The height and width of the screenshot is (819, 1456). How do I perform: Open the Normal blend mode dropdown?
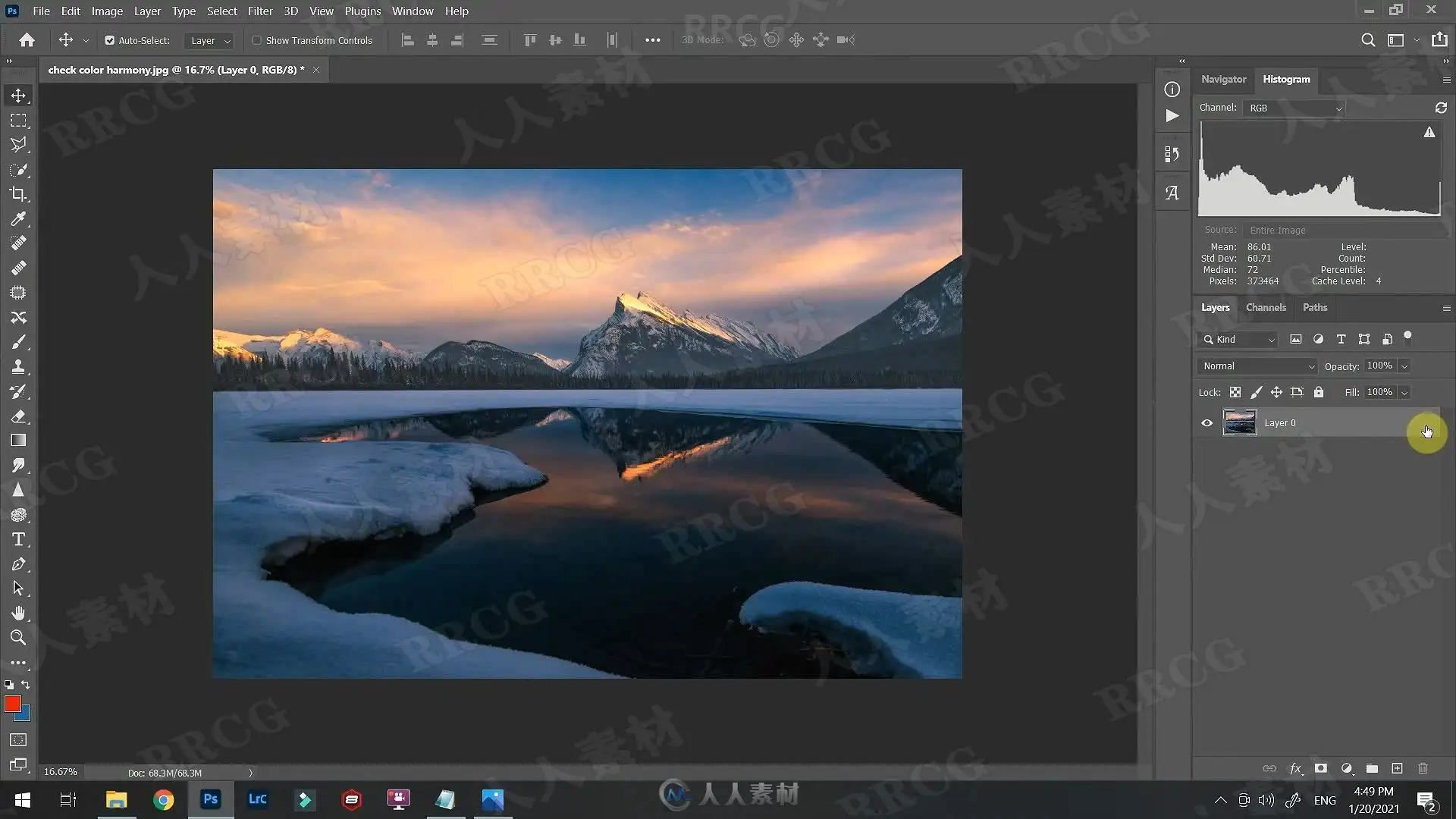click(1257, 366)
